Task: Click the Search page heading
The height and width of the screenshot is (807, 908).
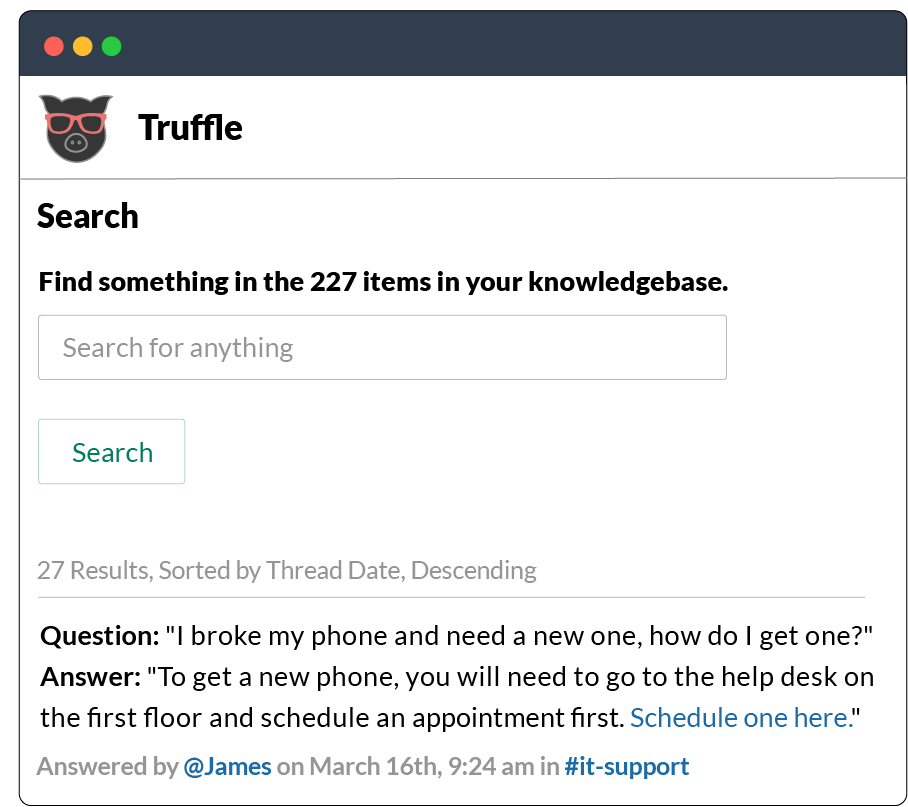Action: pyautogui.click(x=87, y=216)
